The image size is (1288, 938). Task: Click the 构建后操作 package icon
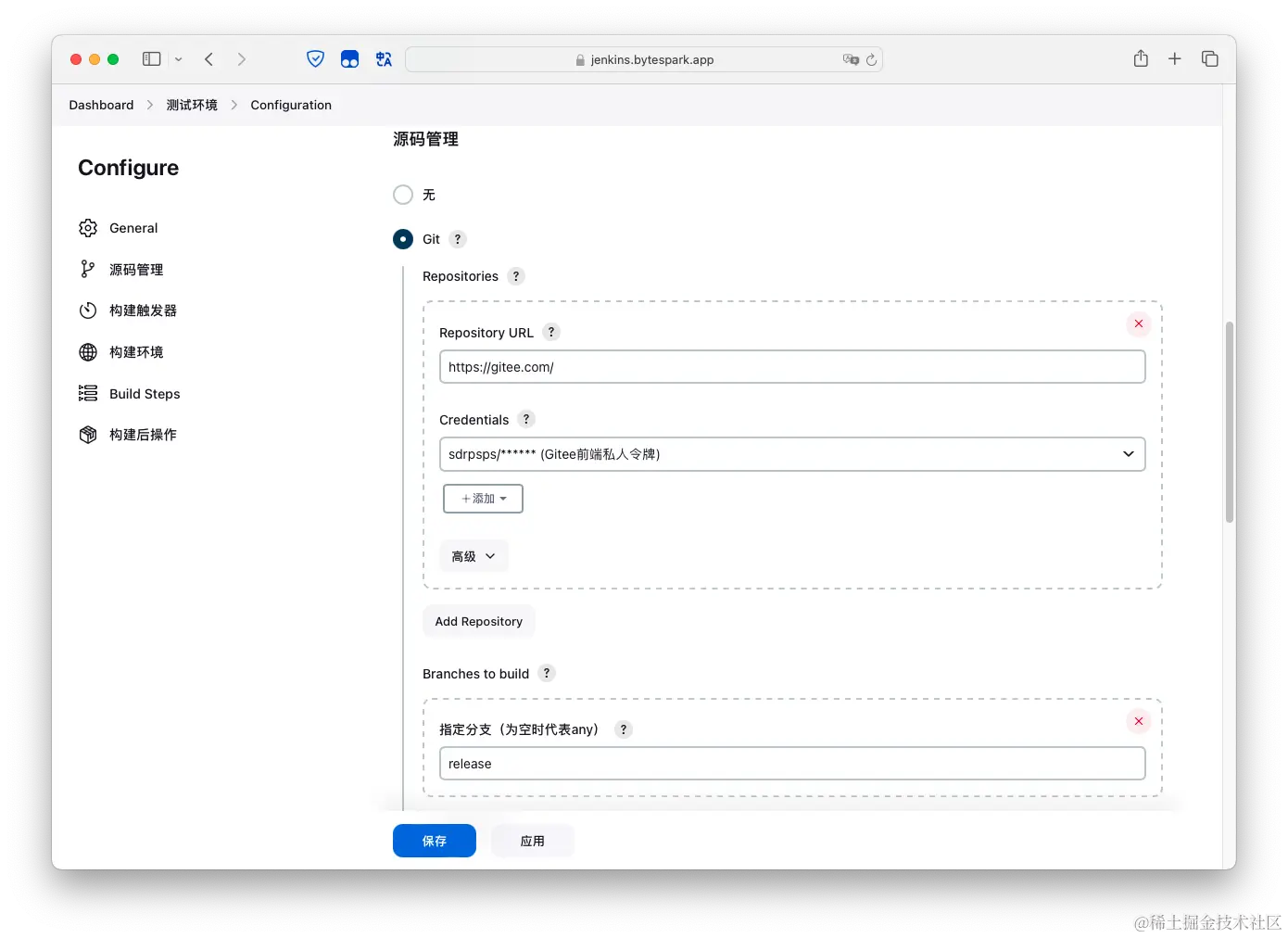[87, 434]
